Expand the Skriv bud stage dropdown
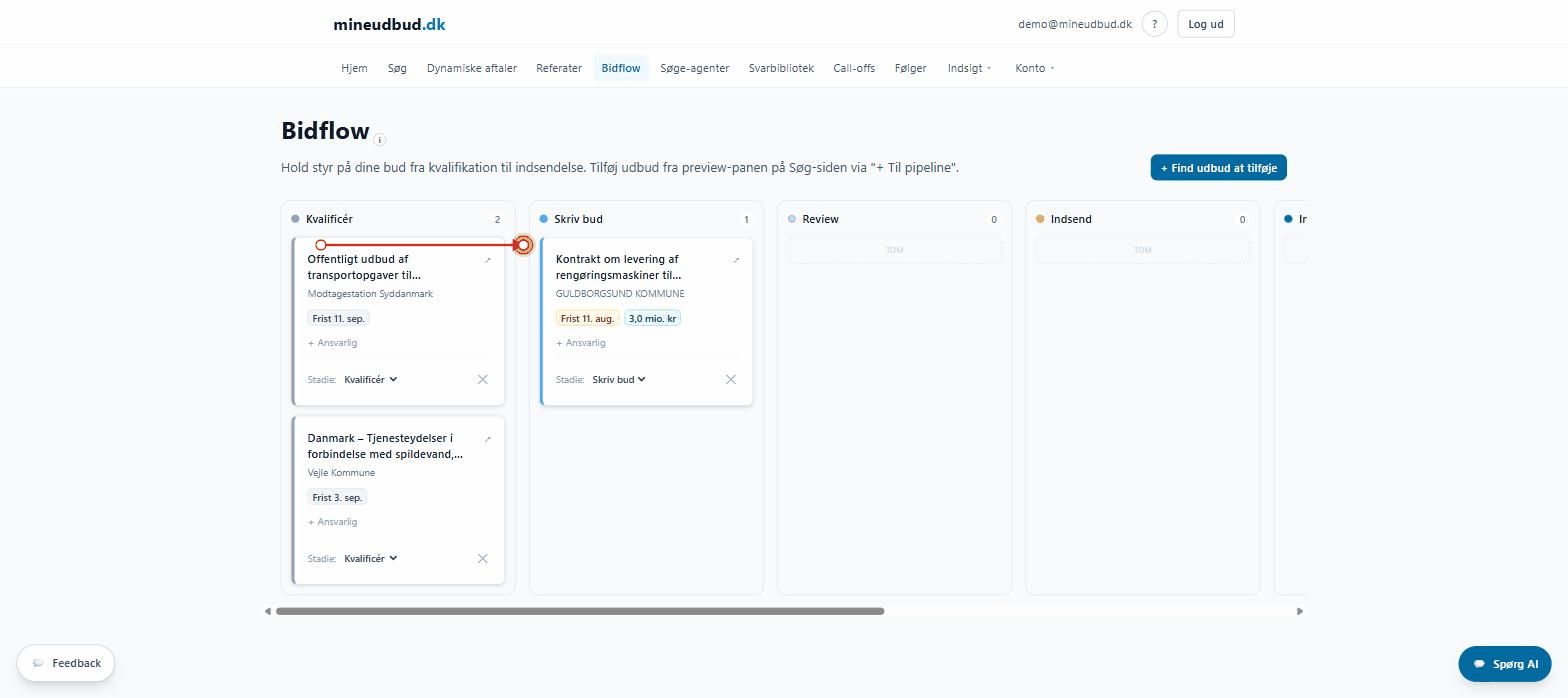Screen dimensions: 1568x698 pos(619,379)
